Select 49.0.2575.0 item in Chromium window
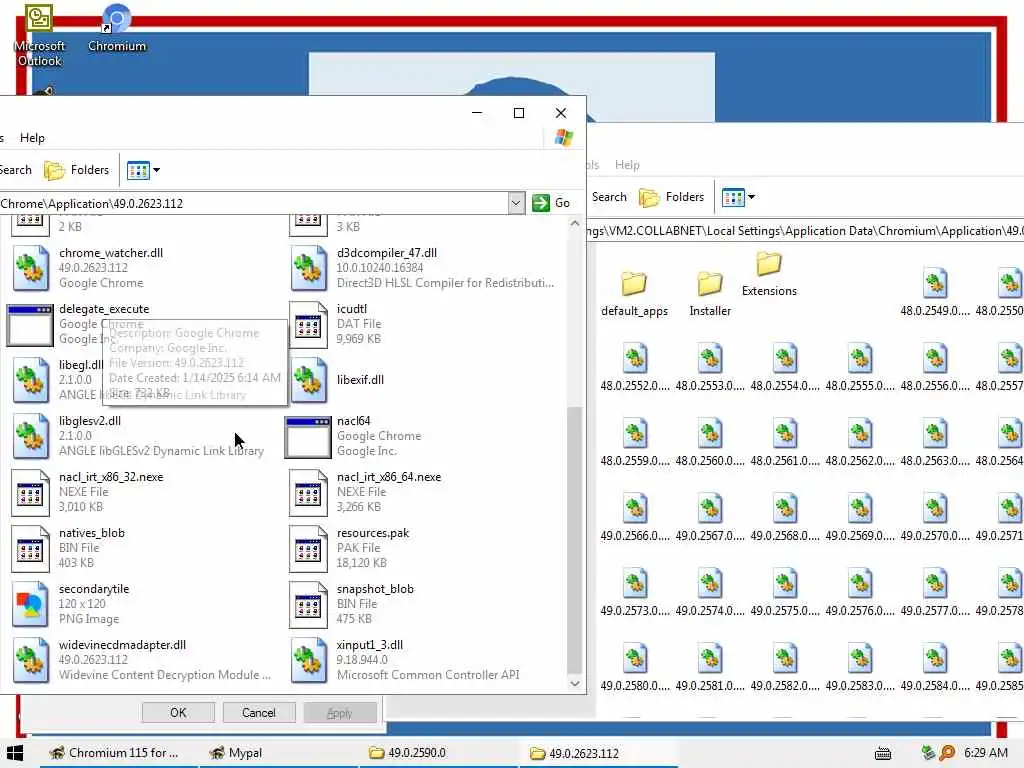This screenshot has width=1024, height=768. [784, 592]
